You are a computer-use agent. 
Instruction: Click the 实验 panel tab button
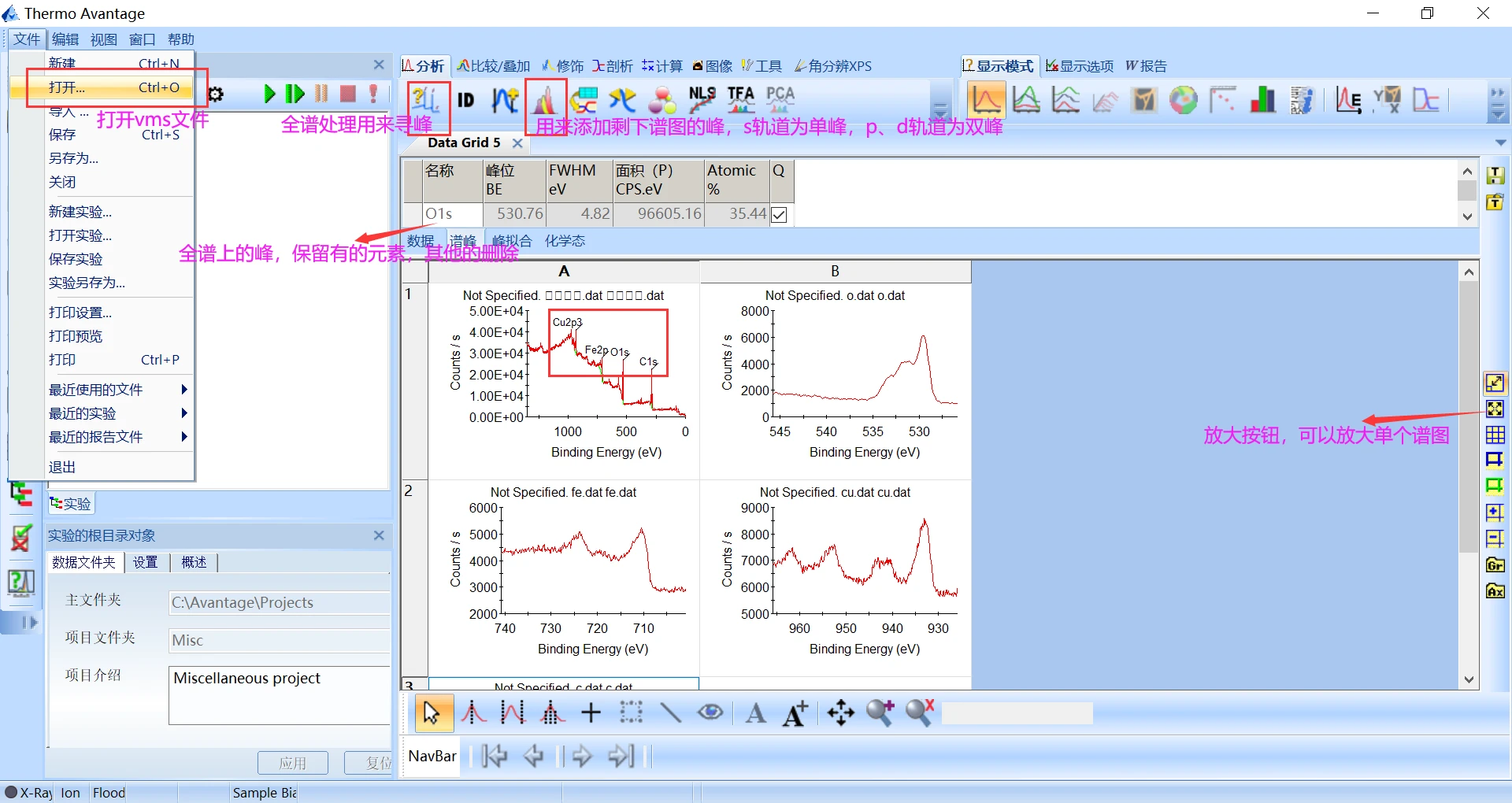pos(71,504)
